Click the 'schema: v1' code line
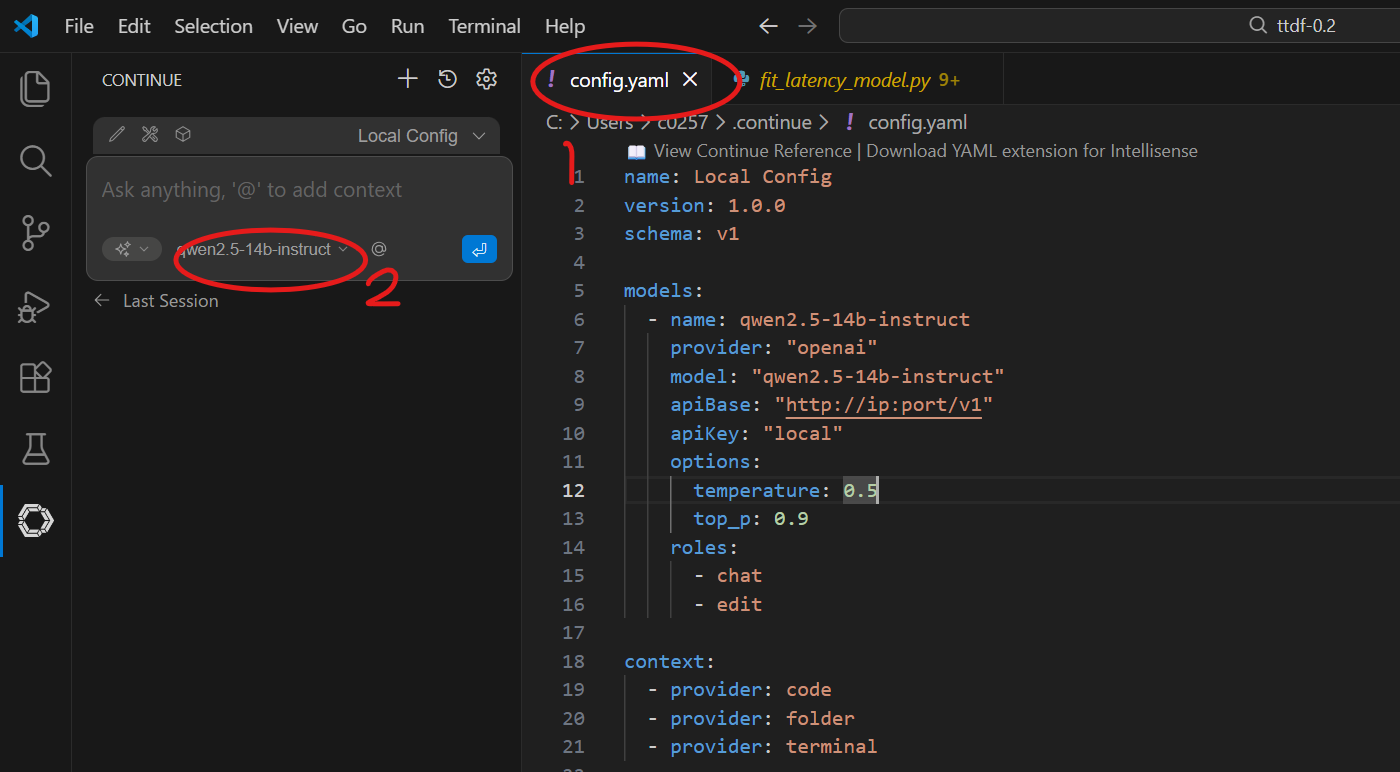The image size is (1400, 772). tap(682, 234)
